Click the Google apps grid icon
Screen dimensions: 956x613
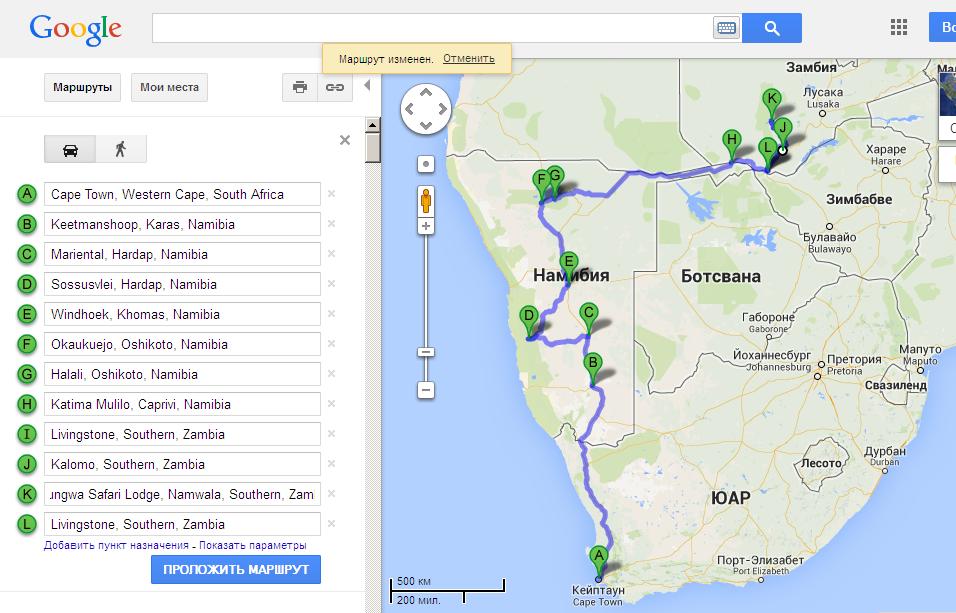click(898, 28)
